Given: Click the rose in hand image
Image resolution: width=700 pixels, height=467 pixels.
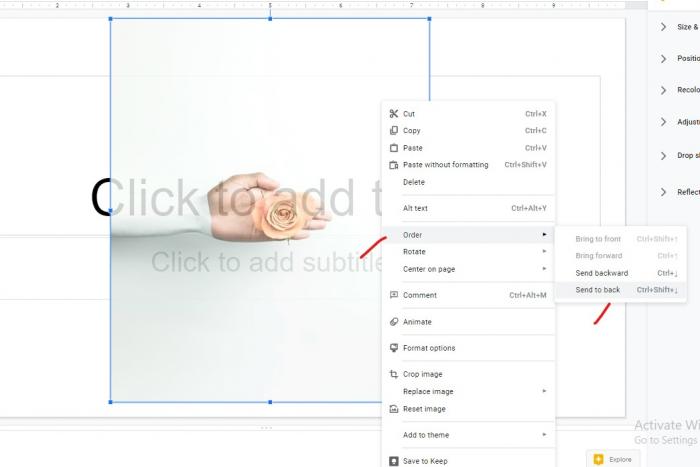Looking at the screenshot, I should pyautogui.click(x=270, y=208).
